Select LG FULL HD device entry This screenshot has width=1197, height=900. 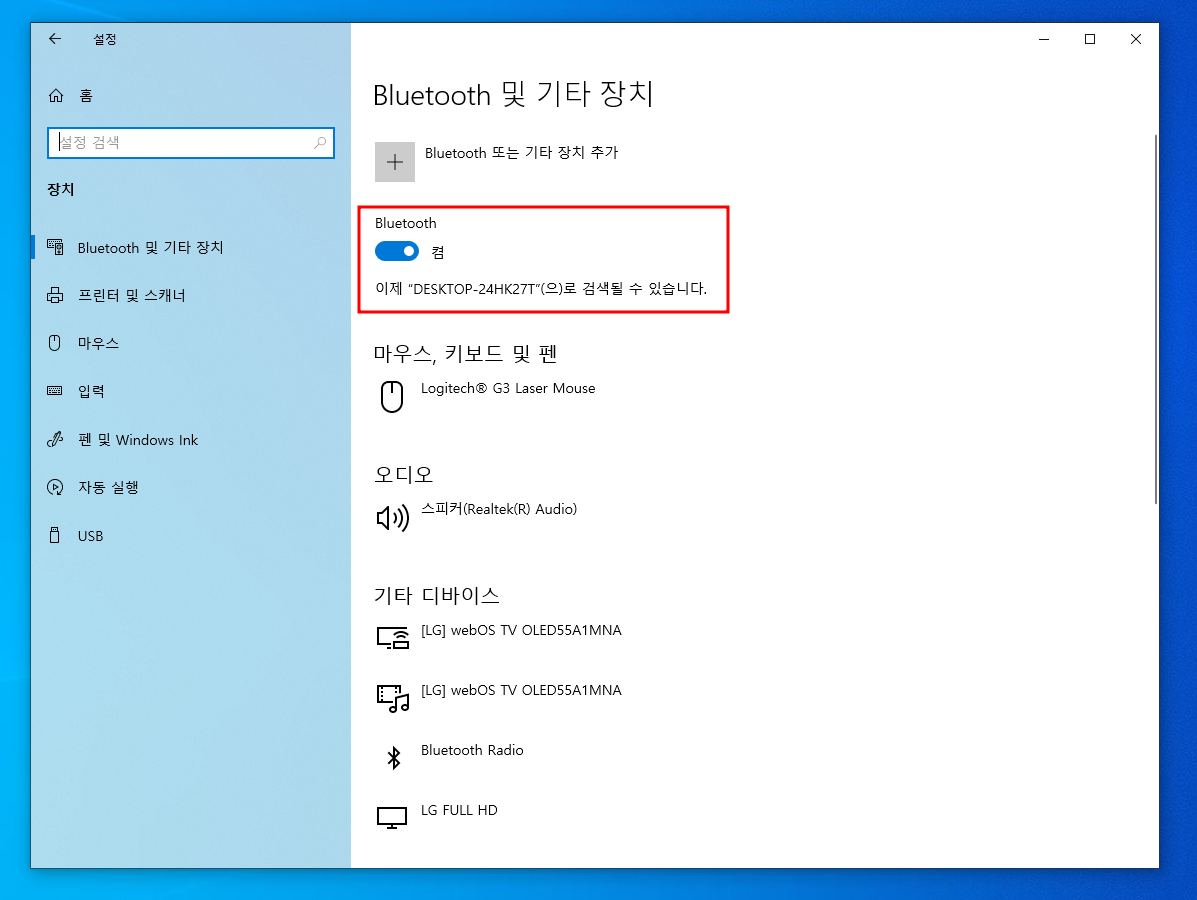click(459, 810)
